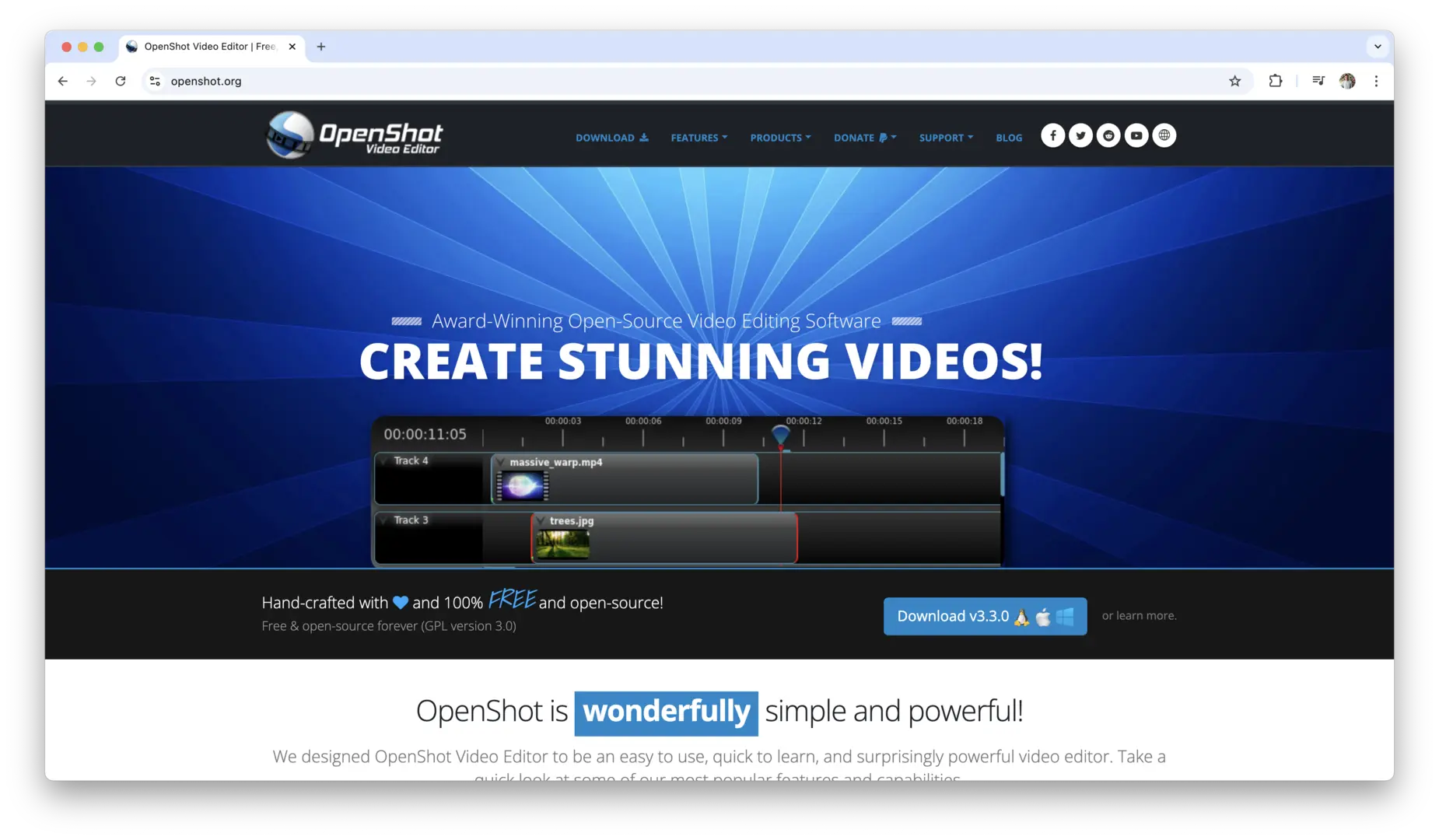Open the Chrome three-dot menu
This screenshot has width=1439, height=840.
point(1376,81)
